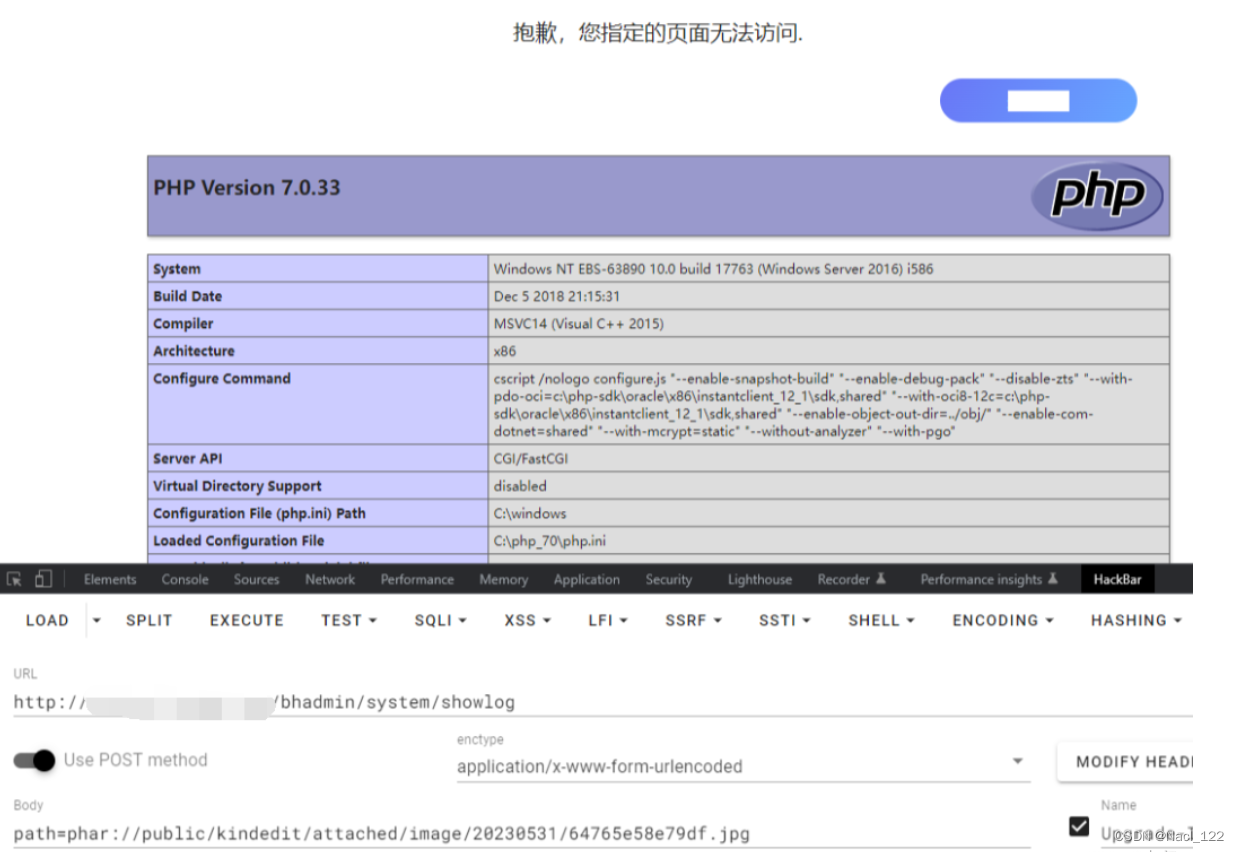Click LOAD to capture the current request

coord(46,620)
